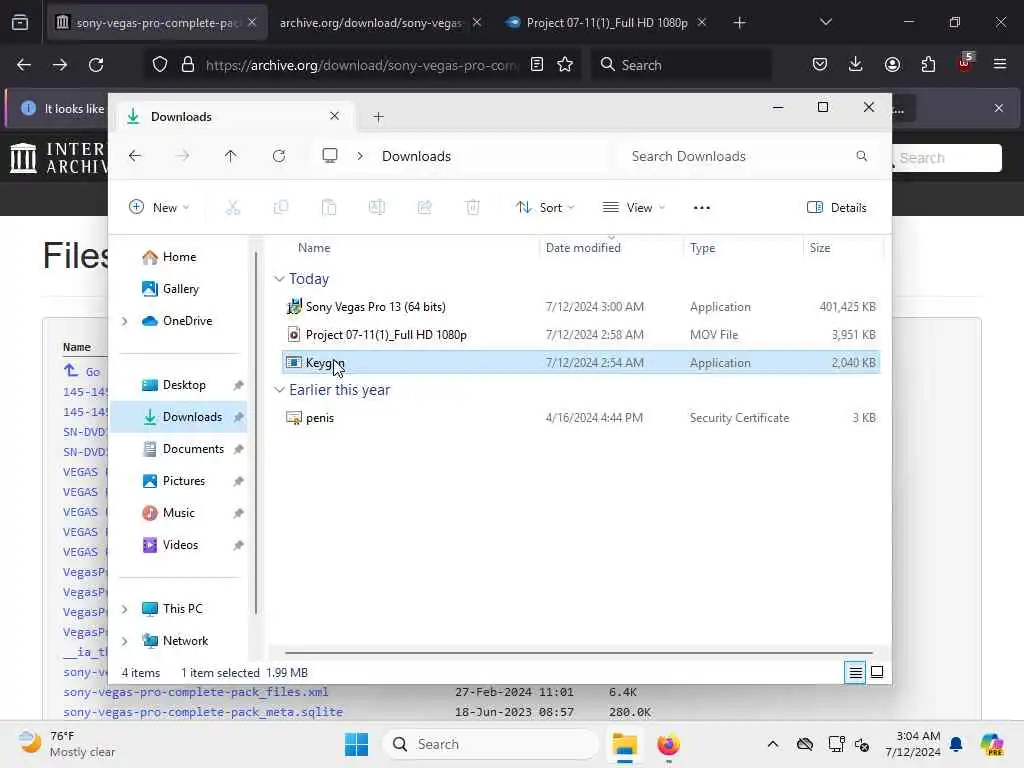Open Firefox list all tabs dropdown

tap(825, 23)
